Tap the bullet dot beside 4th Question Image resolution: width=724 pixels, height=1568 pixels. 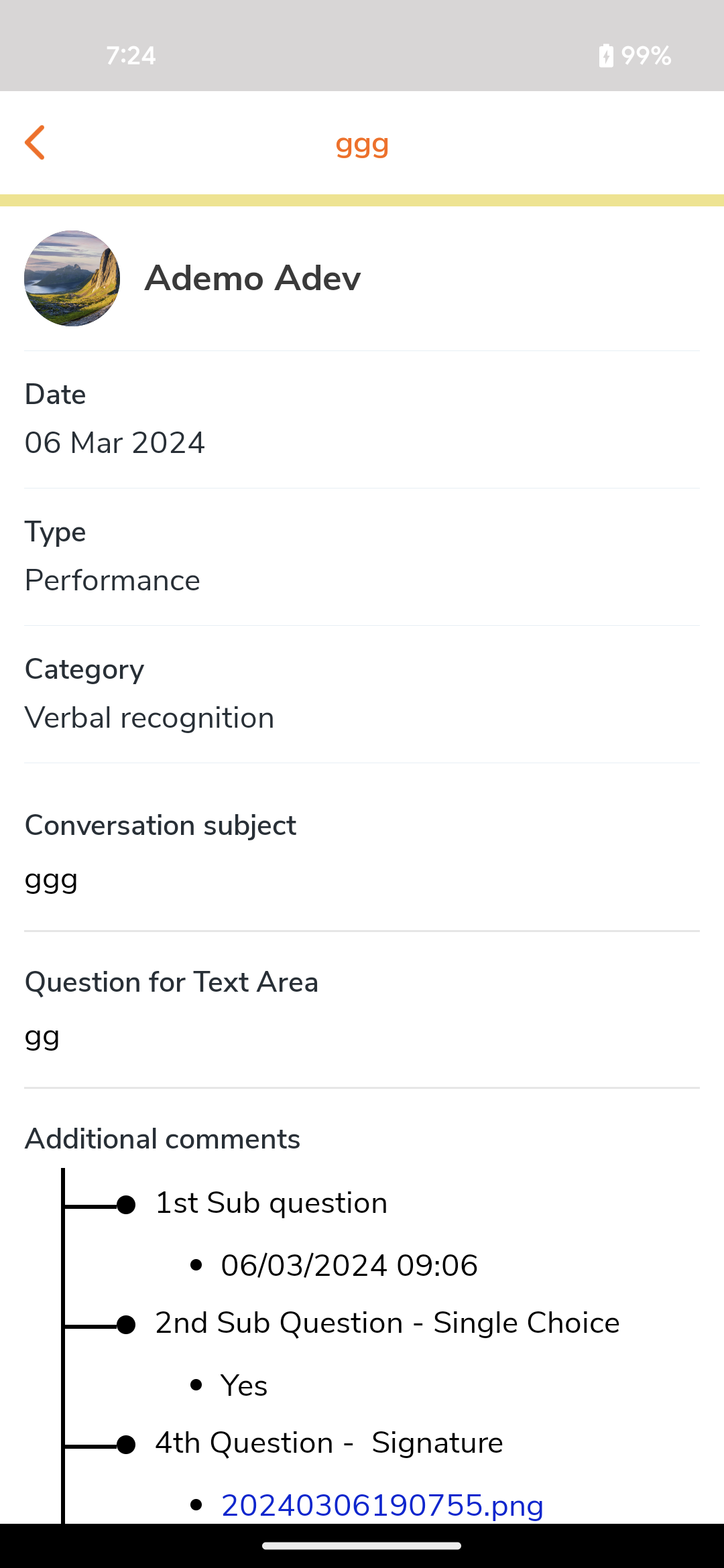point(126,1445)
